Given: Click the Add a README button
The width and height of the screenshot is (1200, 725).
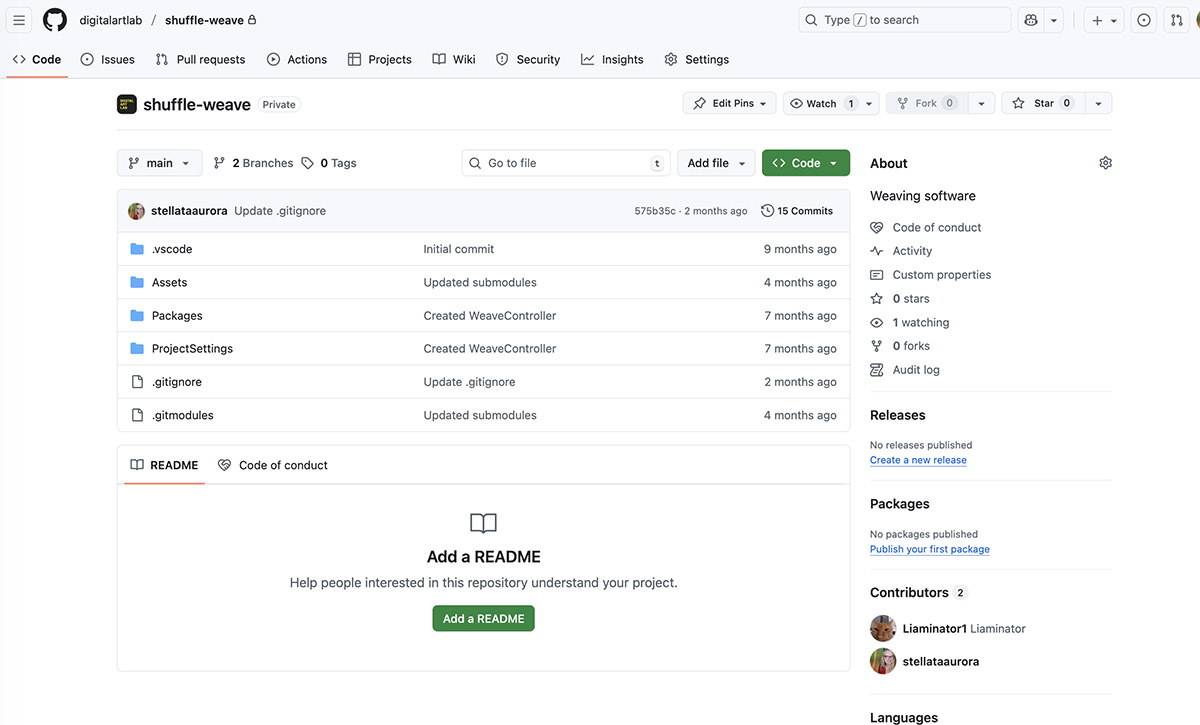Looking at the screenshot, I should pyautogui.click(x=483, y=618).
